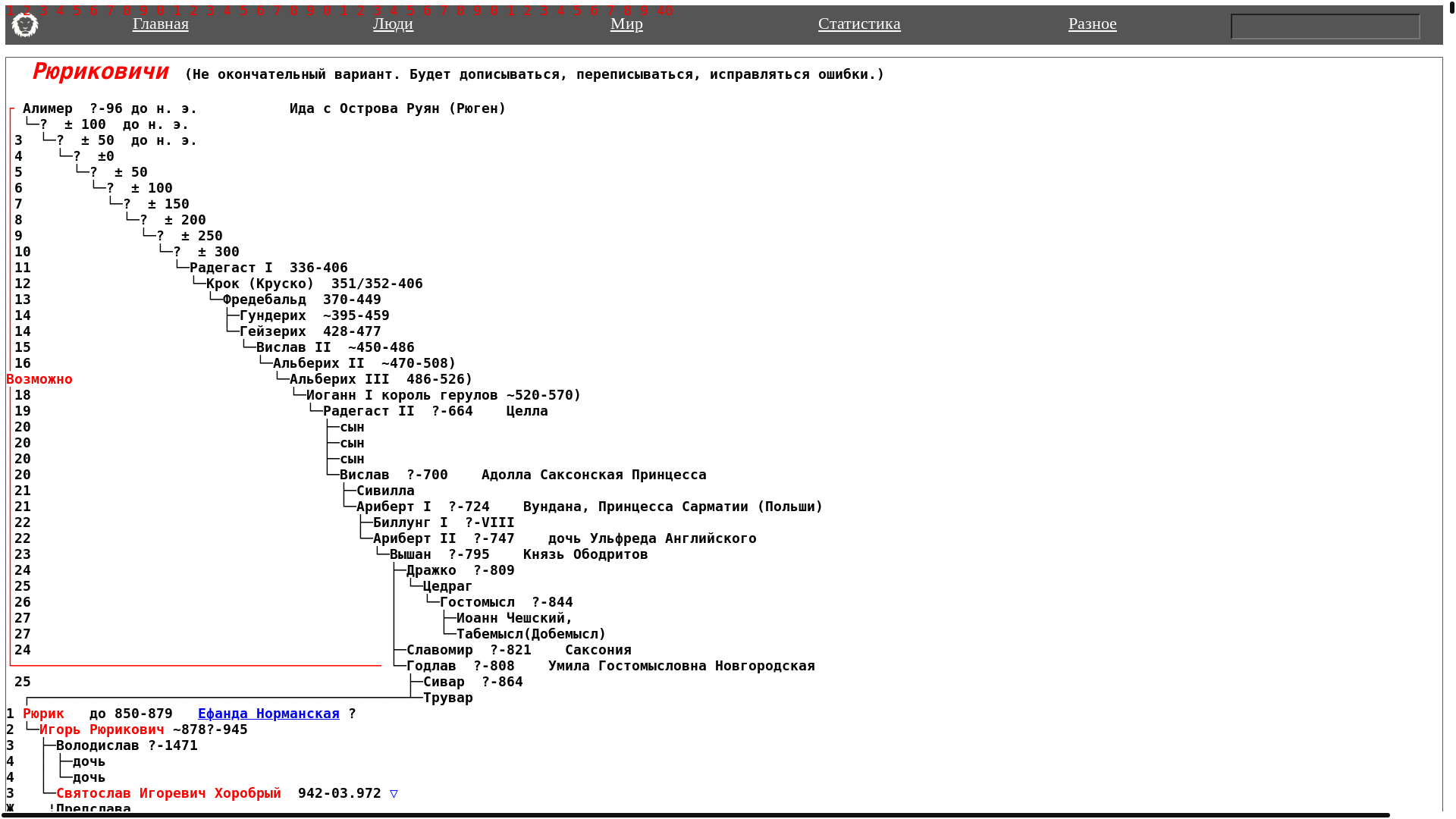This screenshot has width=1456, height=819.
Task: Click the vertical scrollbar thumb on right
Action: (1451, 8)
